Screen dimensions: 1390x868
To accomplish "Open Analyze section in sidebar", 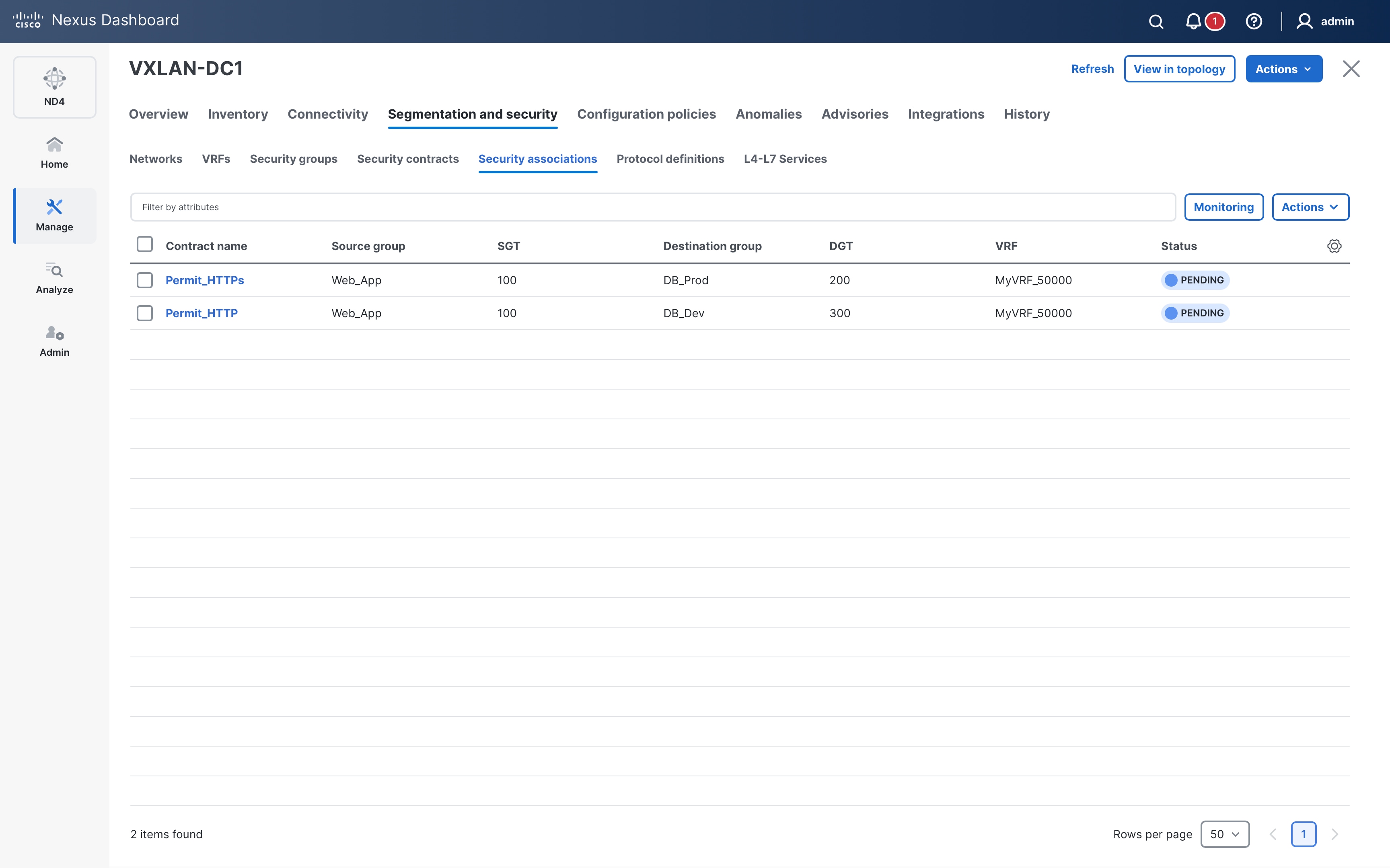I will 55,279.
